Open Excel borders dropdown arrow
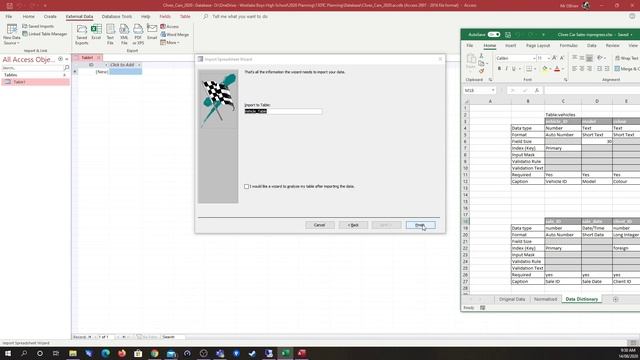This screenshot has height=360, width=640. pyautogui.click(x=535, y=69)
